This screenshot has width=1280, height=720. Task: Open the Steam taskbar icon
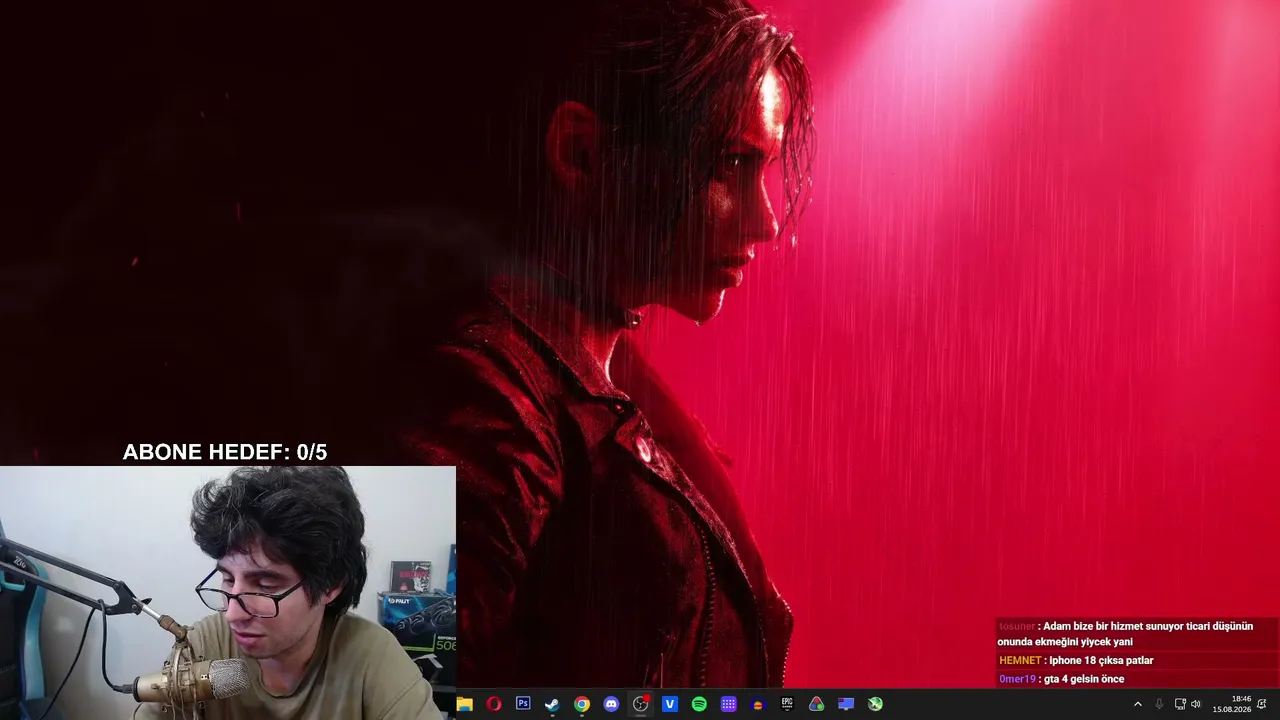[552, 704]
